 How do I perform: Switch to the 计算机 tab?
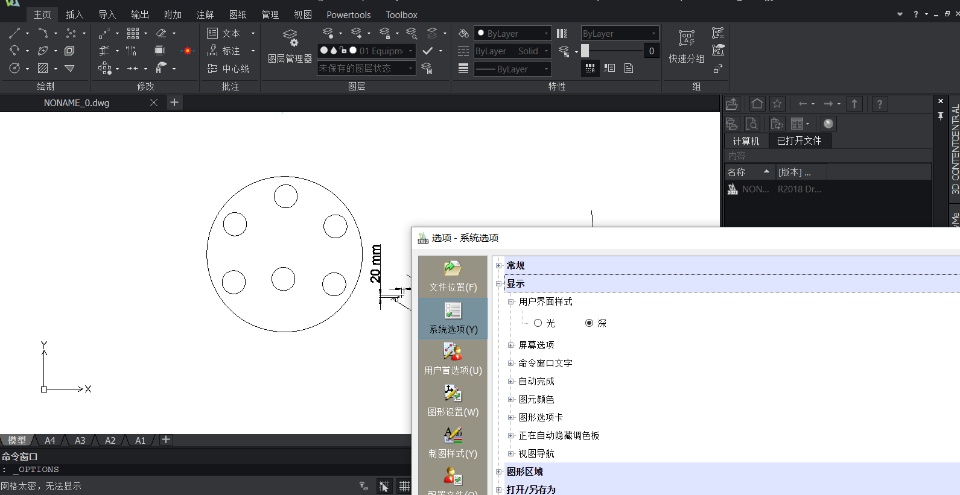coord(746,140)
